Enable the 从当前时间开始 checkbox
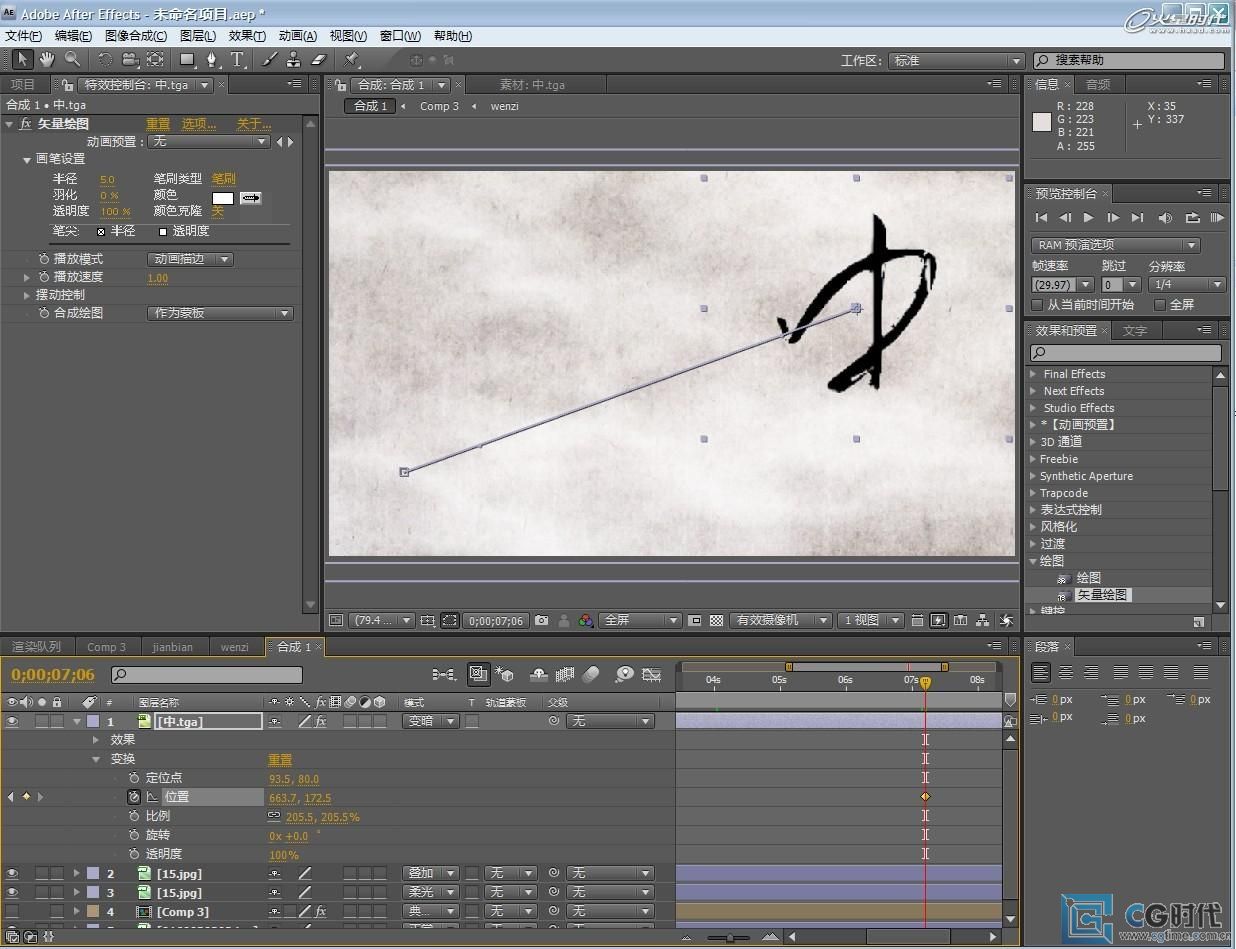 click(x=1039, y=305)
